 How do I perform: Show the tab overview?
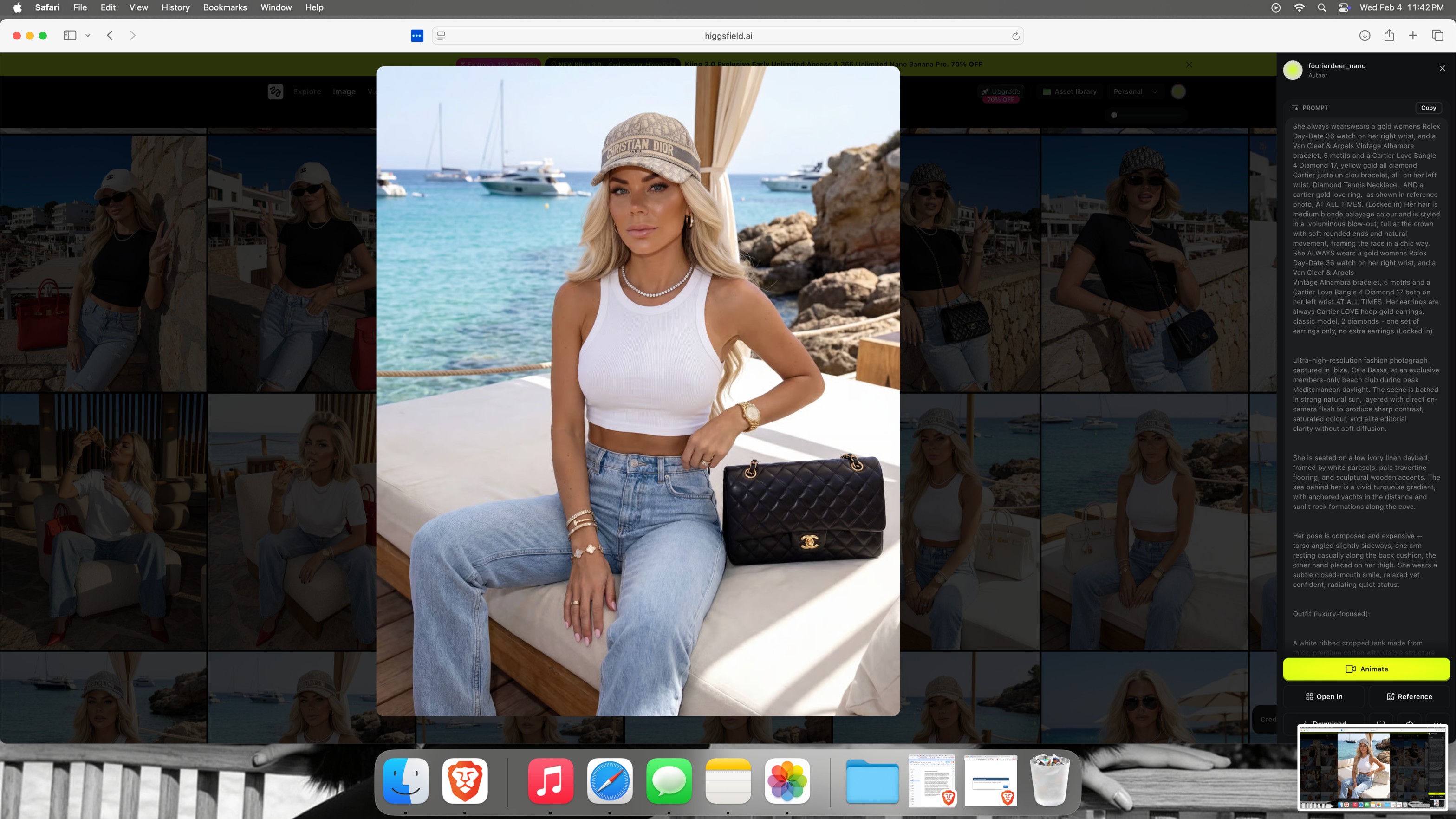(1437, 36)
